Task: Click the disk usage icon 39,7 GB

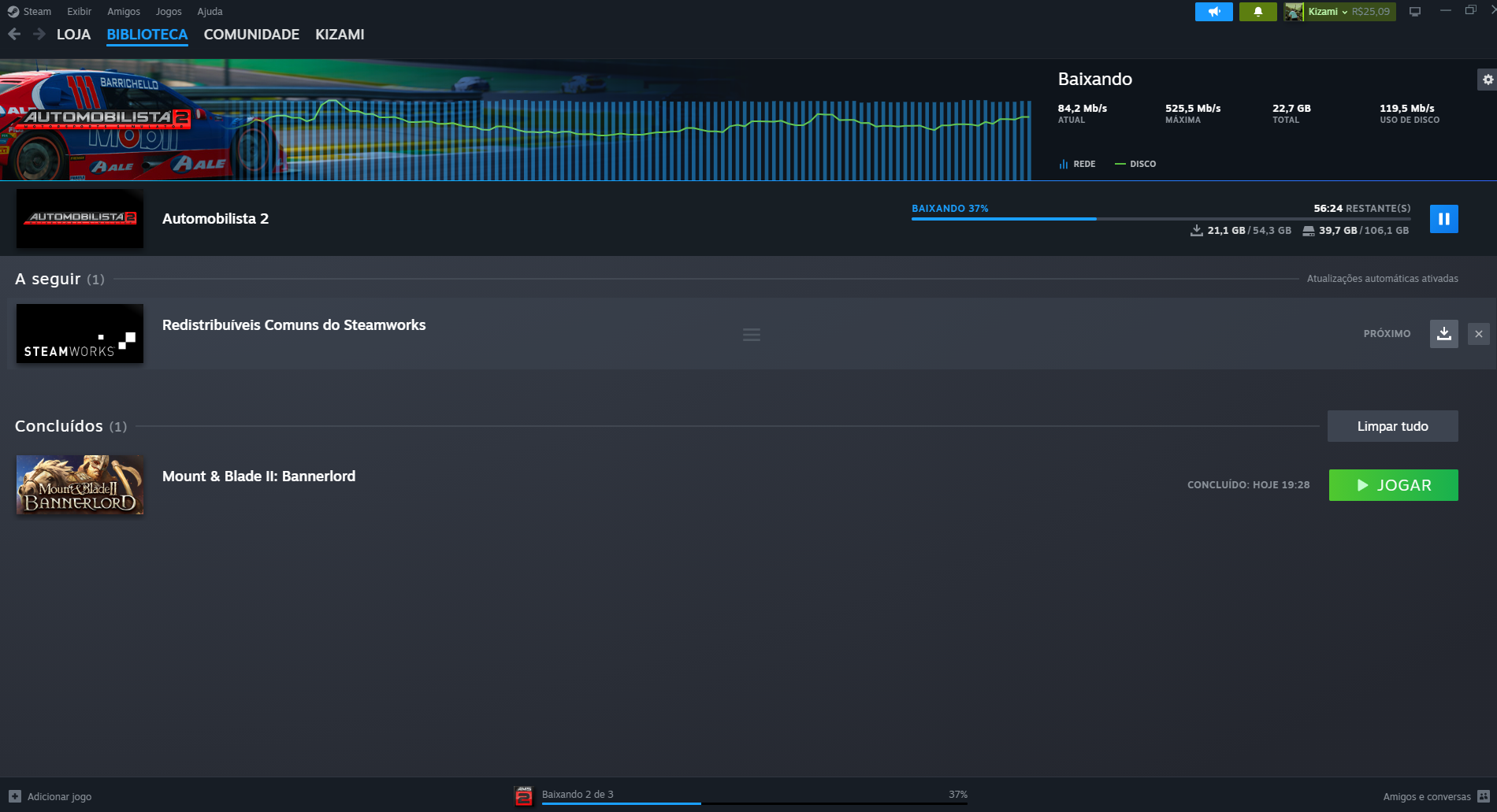Action: (x=1308, y=231)
